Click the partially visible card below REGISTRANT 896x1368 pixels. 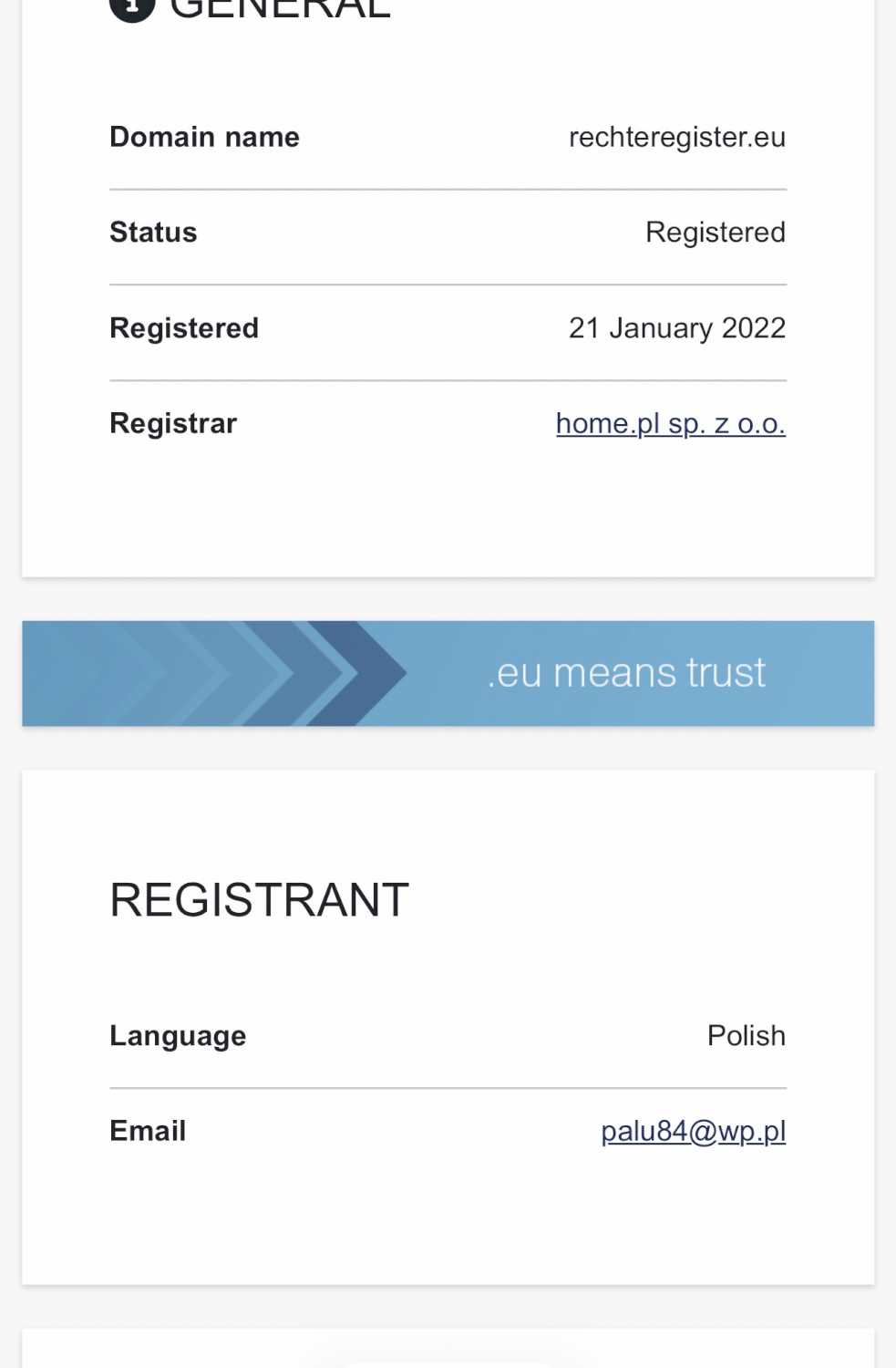point(448,1352)
